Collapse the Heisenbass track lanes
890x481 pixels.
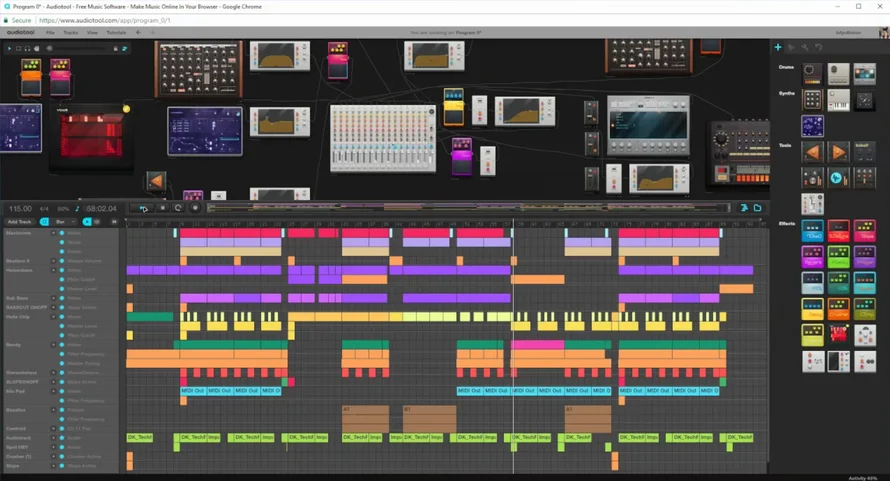pos(54,270)
